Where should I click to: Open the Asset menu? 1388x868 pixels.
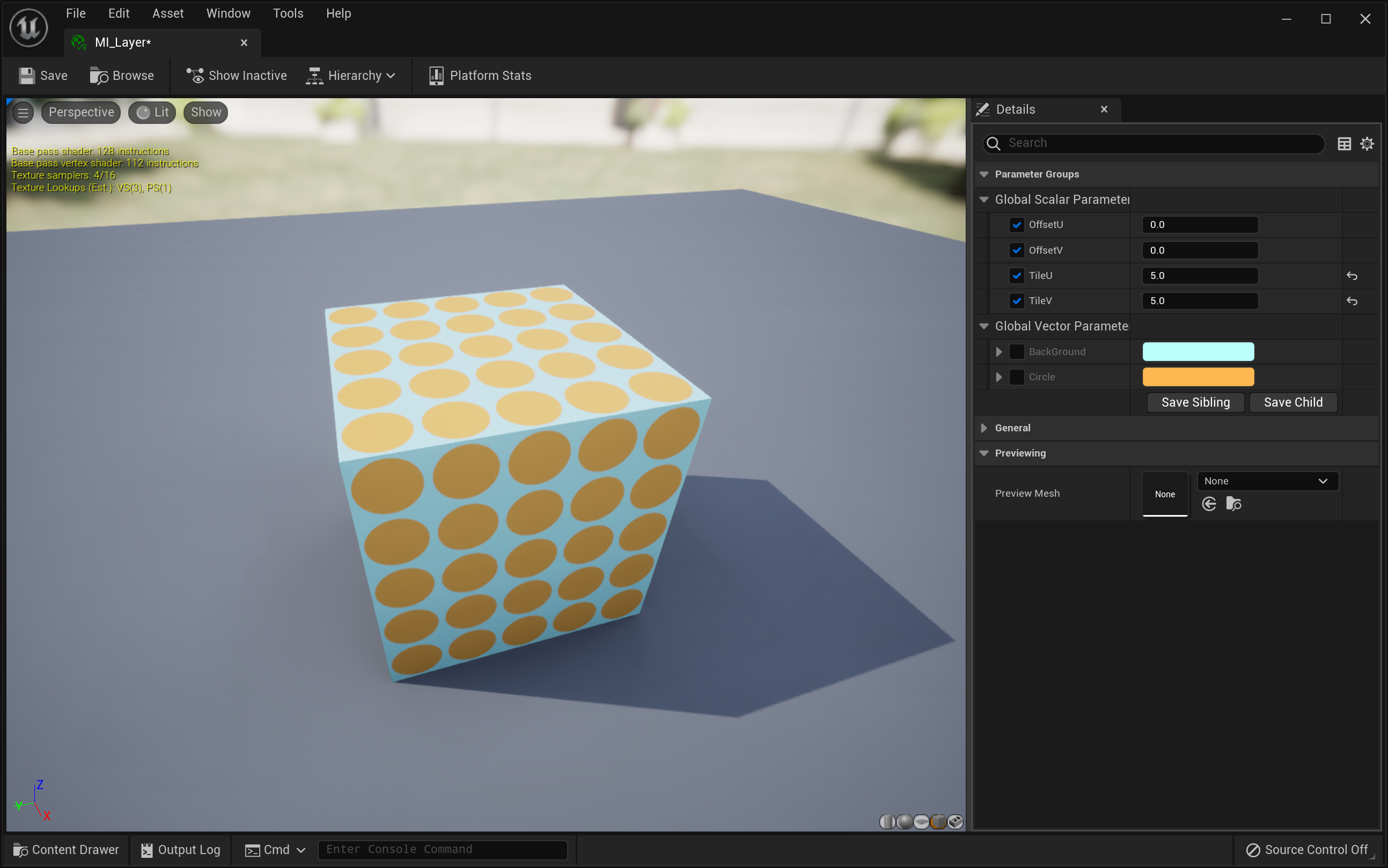pyautogui.click(x=167, y=13)
